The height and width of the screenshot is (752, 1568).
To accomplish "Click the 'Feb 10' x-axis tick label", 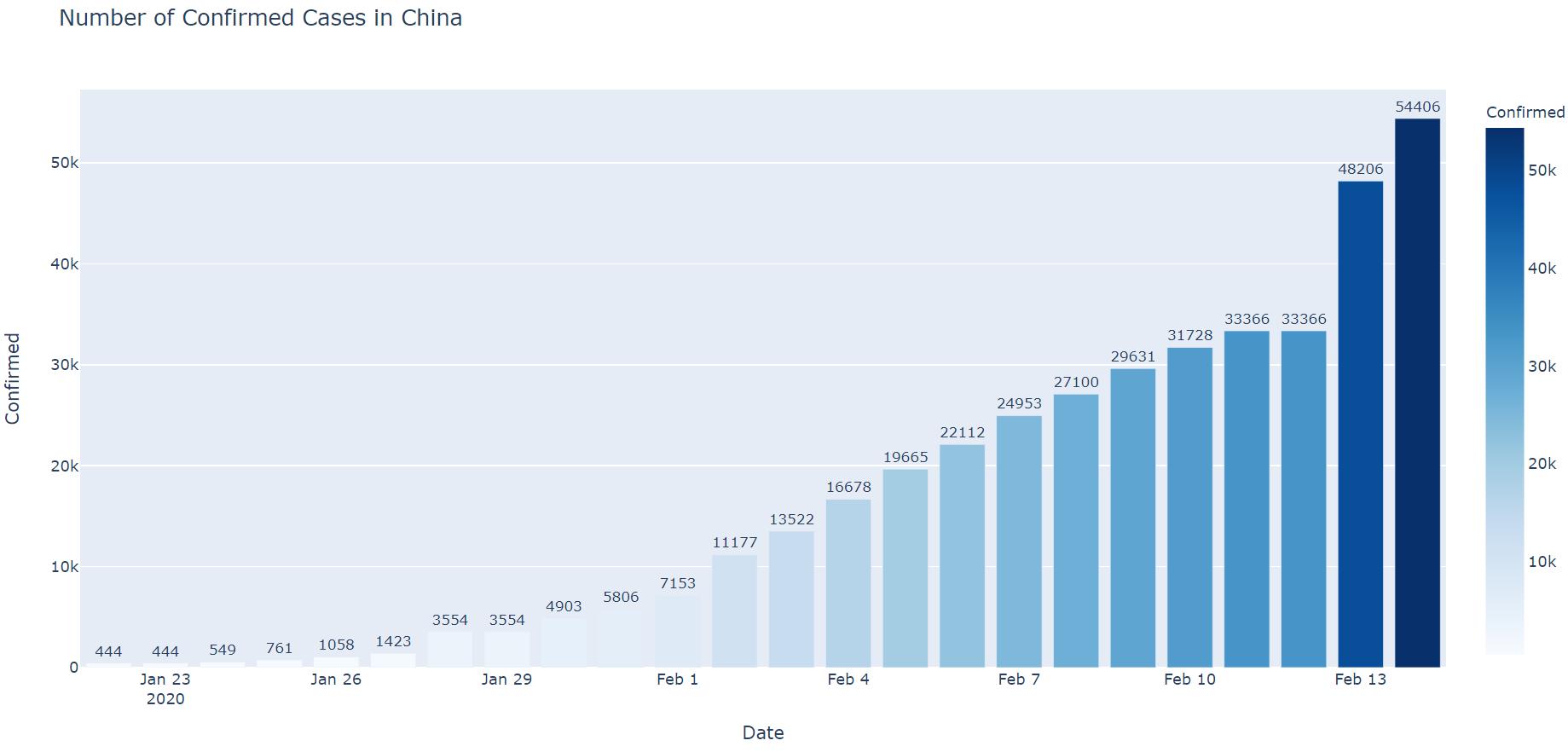I will (1189, 680).
